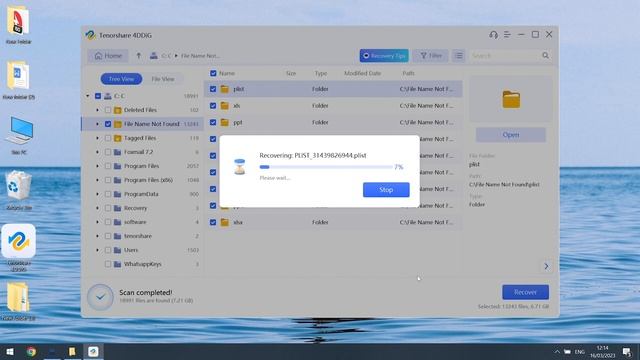Click the scan completed checkmark icon

click(100, 297)
